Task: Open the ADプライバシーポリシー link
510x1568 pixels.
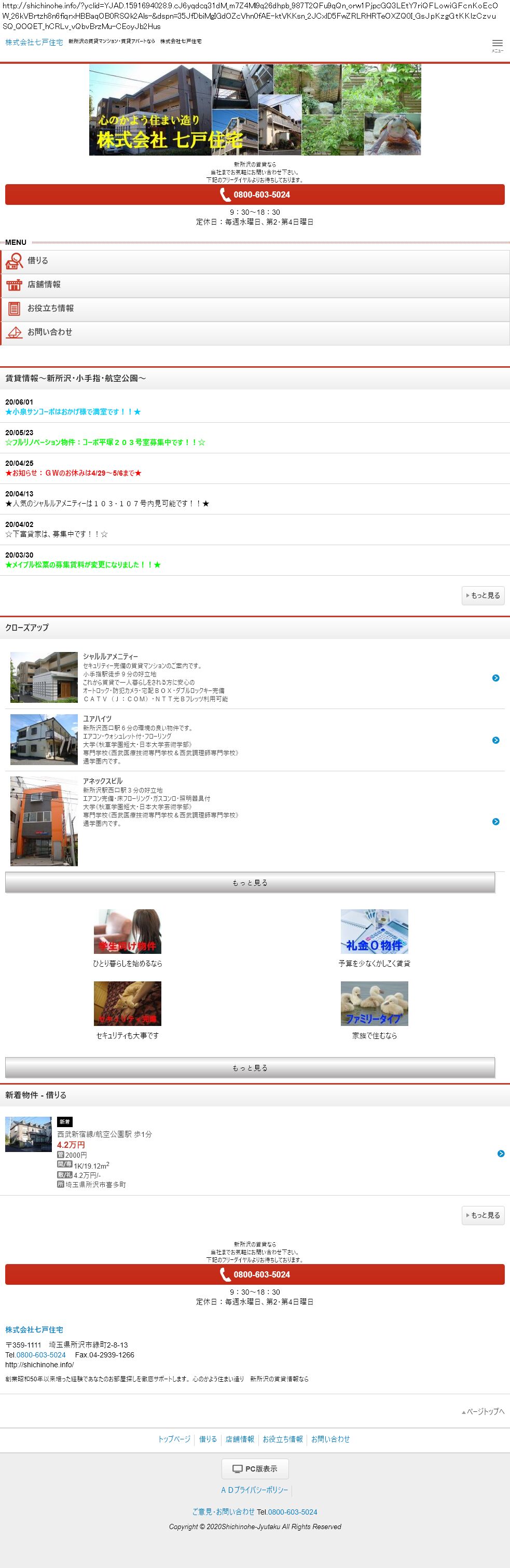Action: [254, 1490]
